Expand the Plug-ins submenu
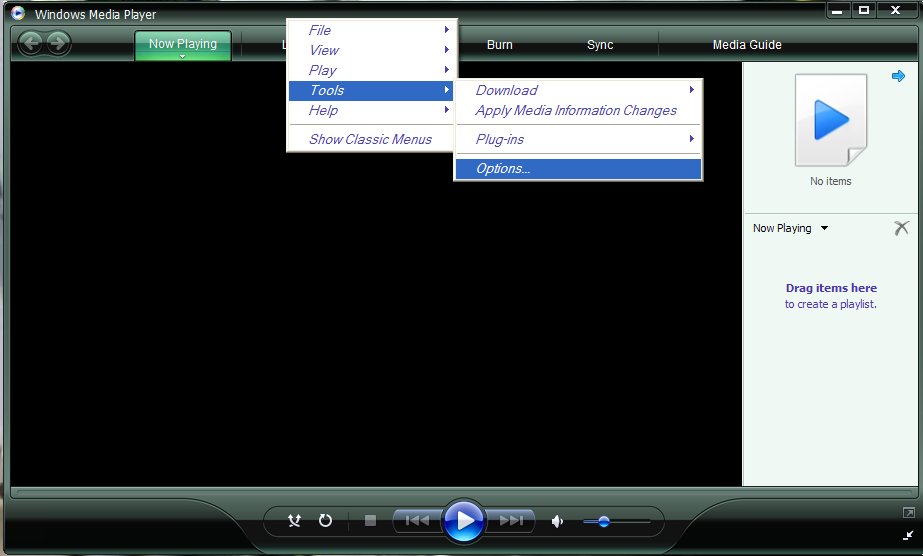The width and height of the screenshot is (923, 556). pos(579,139)
